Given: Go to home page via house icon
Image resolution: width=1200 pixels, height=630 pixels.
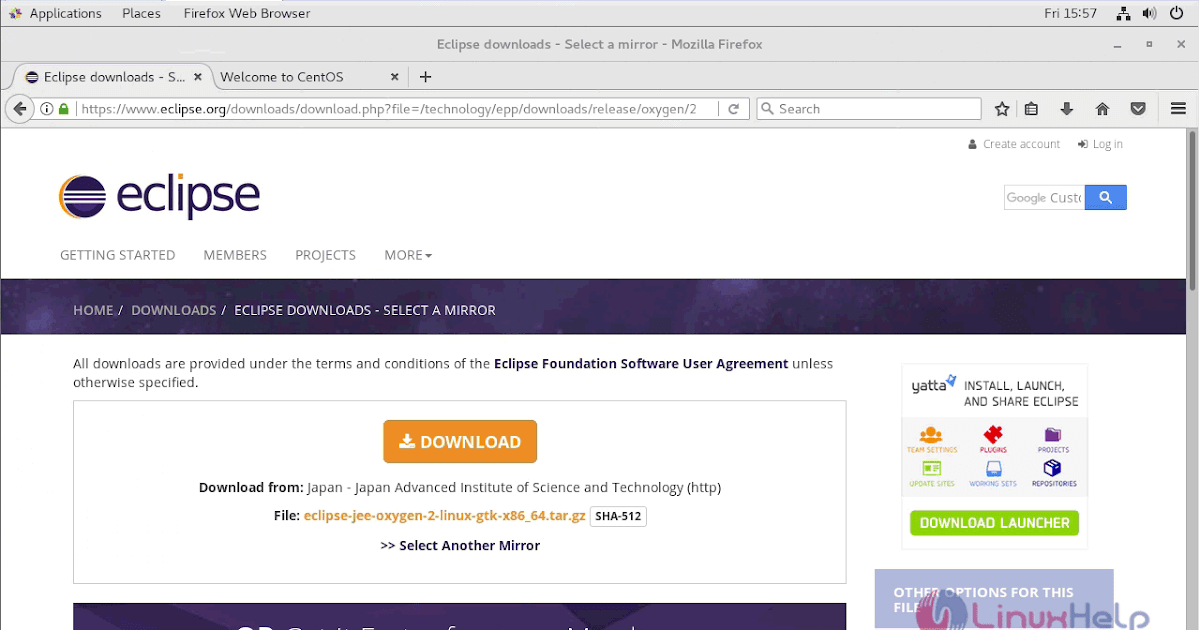Looking at the screenshot, I should point(1102,109).
